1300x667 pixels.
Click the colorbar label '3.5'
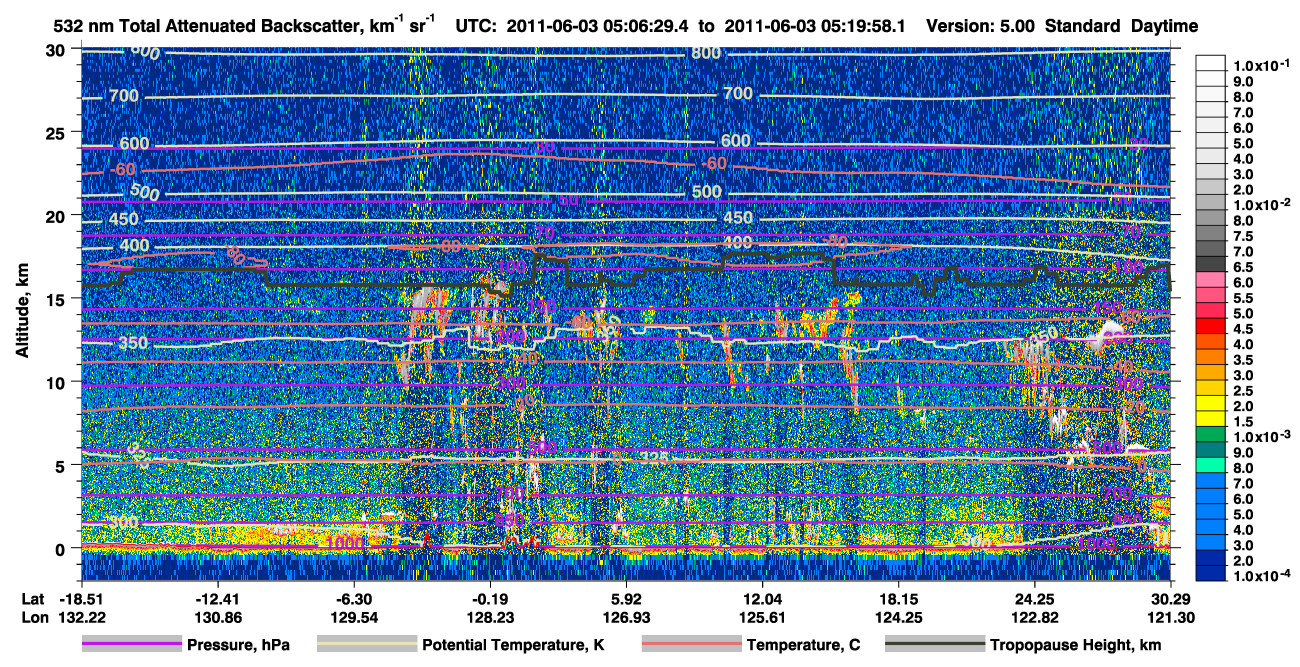(1243, 360)
